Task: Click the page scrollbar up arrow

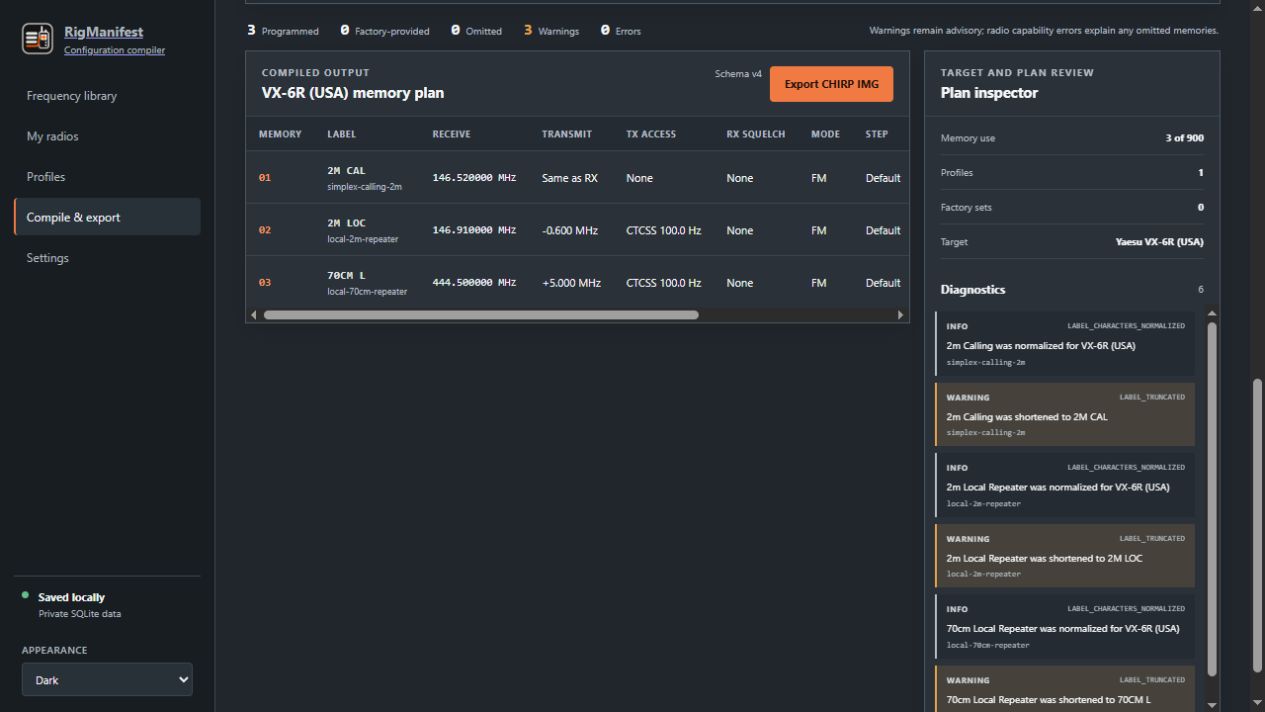Action: [1257, 6]
